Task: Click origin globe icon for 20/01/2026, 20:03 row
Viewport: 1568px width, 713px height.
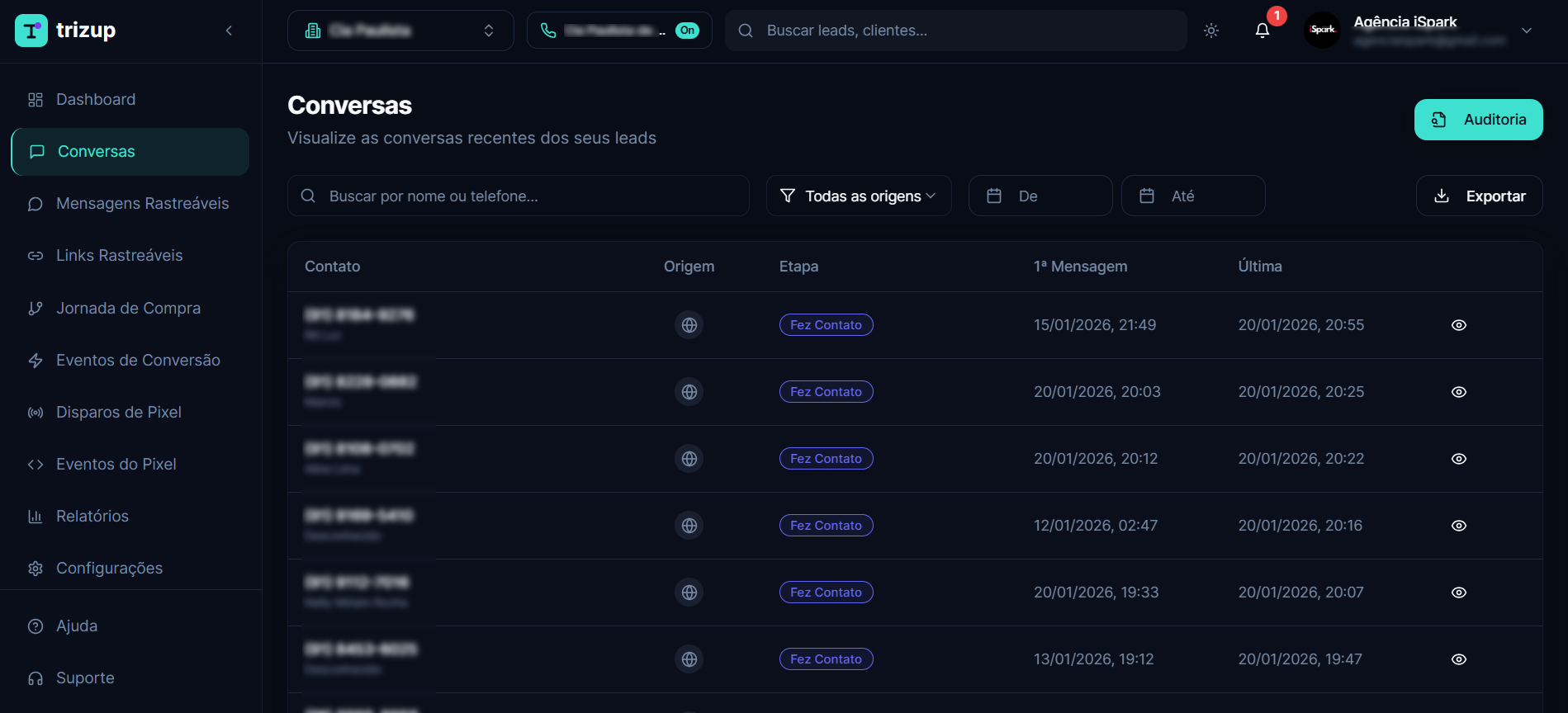Action: 689,392
